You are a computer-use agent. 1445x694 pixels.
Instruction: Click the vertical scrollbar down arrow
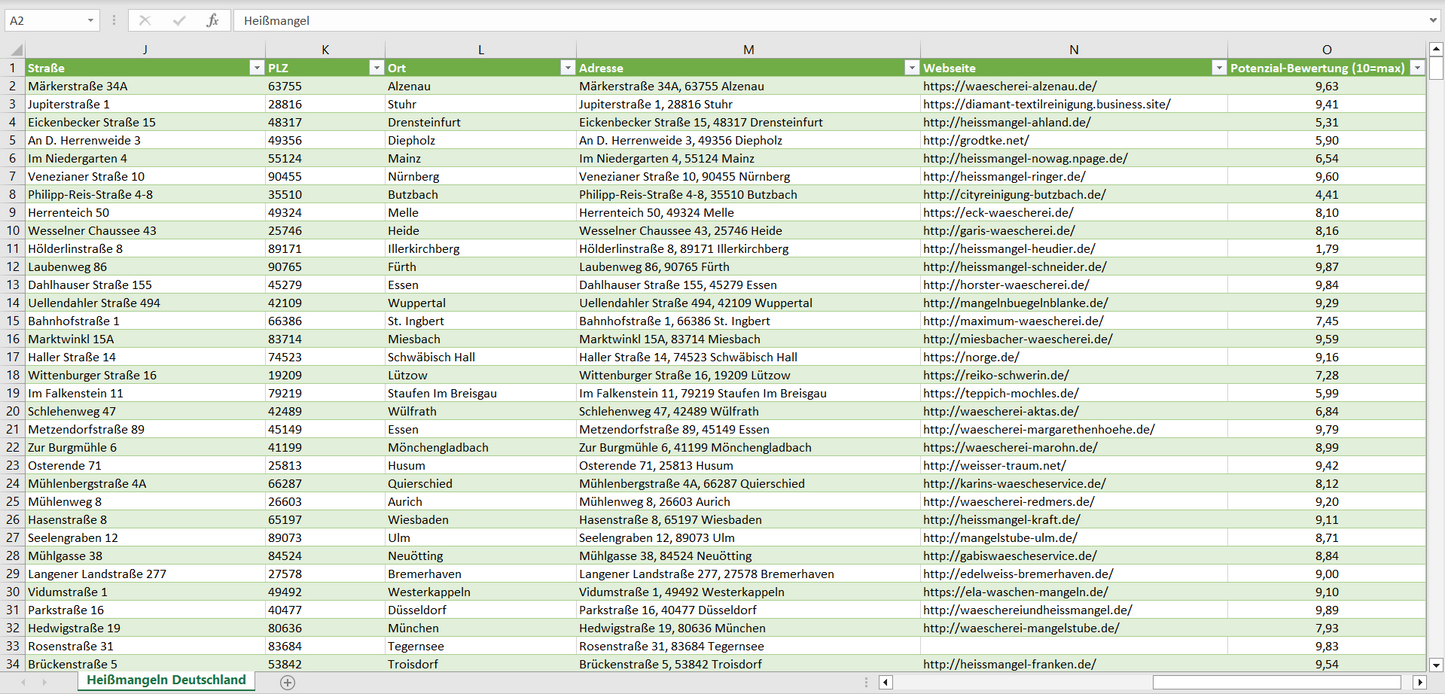pyautogui.click(x=1436, y=664)
